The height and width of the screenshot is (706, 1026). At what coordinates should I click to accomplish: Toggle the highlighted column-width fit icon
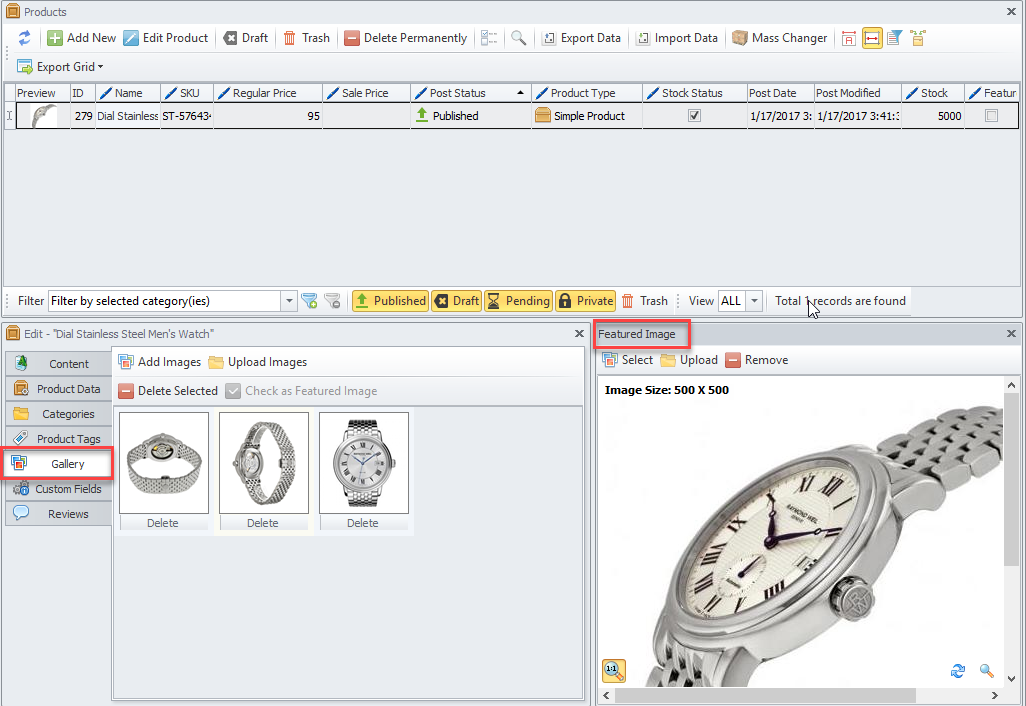pyautogui.click(x=872, y=39)
